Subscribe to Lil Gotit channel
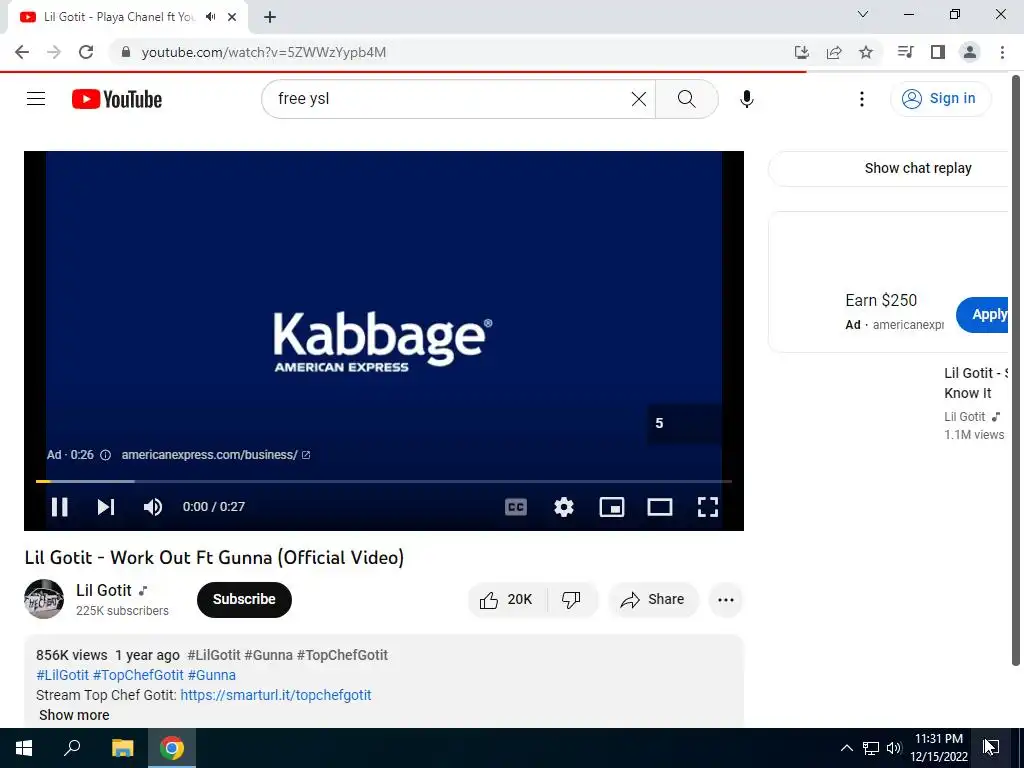This screenshot has width=1024, height=768. click(244, 600)
